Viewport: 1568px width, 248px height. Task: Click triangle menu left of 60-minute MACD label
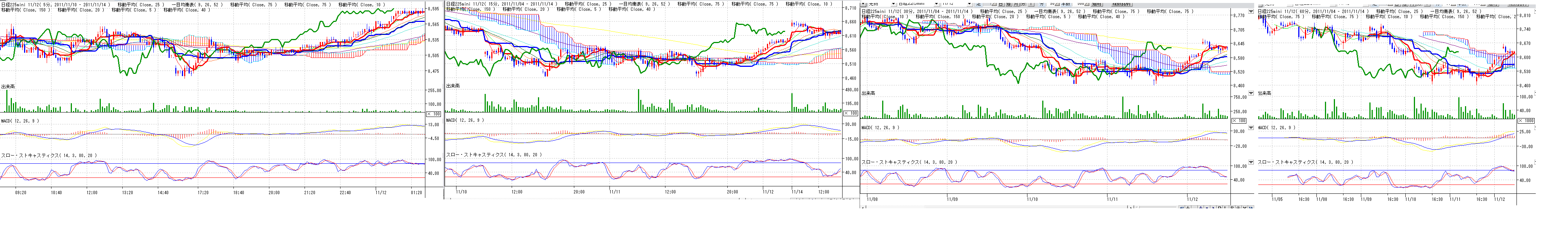tap(1251, 128)
